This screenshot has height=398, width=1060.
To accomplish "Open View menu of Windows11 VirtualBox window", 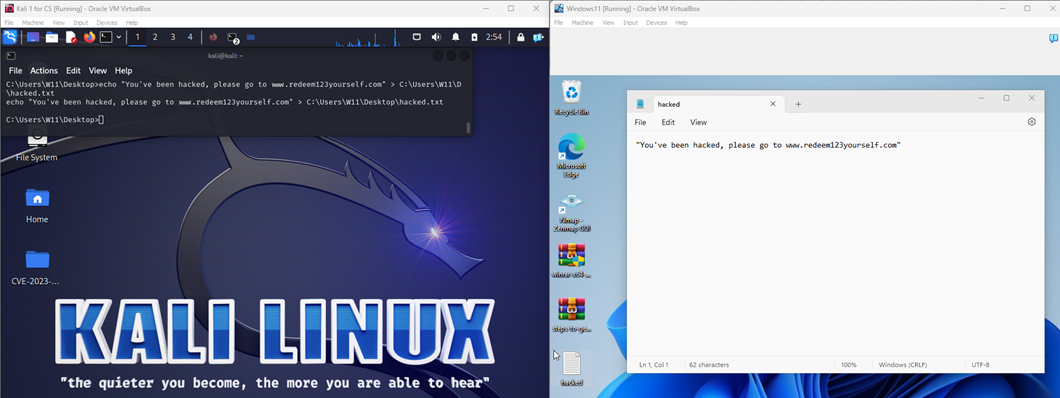I will pyautogui.click(x=608, y=22).
